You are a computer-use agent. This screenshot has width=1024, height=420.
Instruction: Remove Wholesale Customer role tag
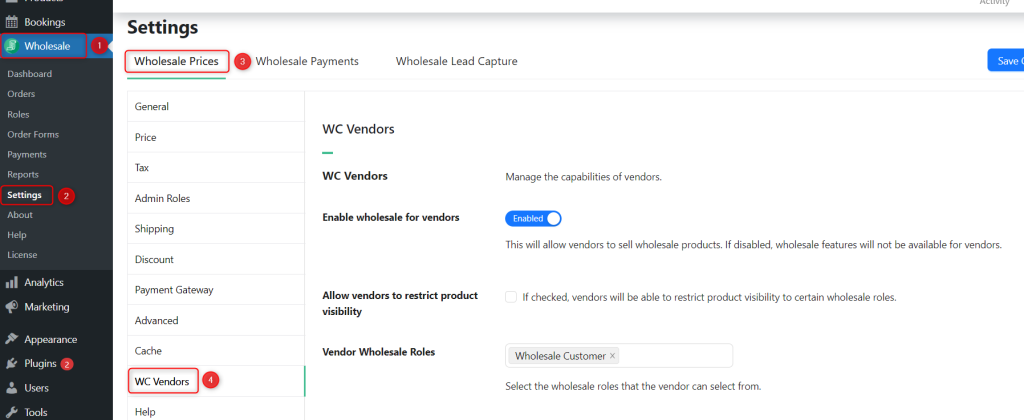[x=613, y=356]
